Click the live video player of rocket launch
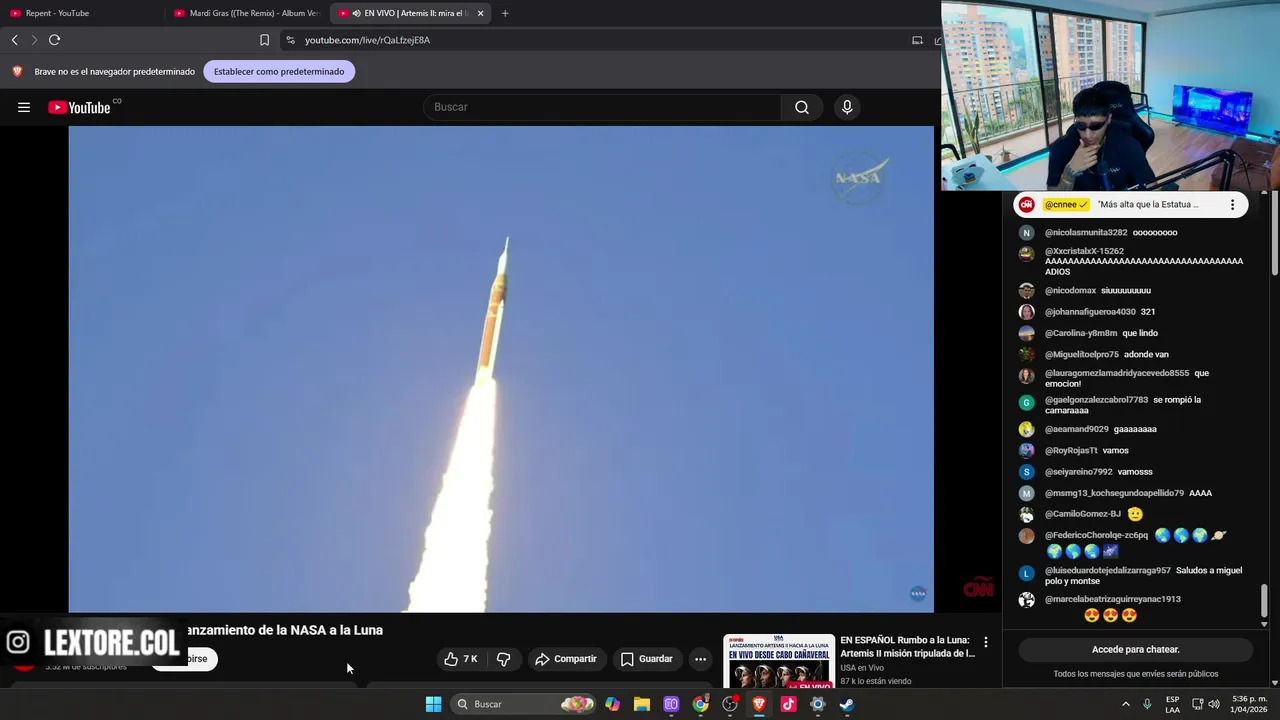The width and height of the screenshot is (1280, 720). coord(501,369)
